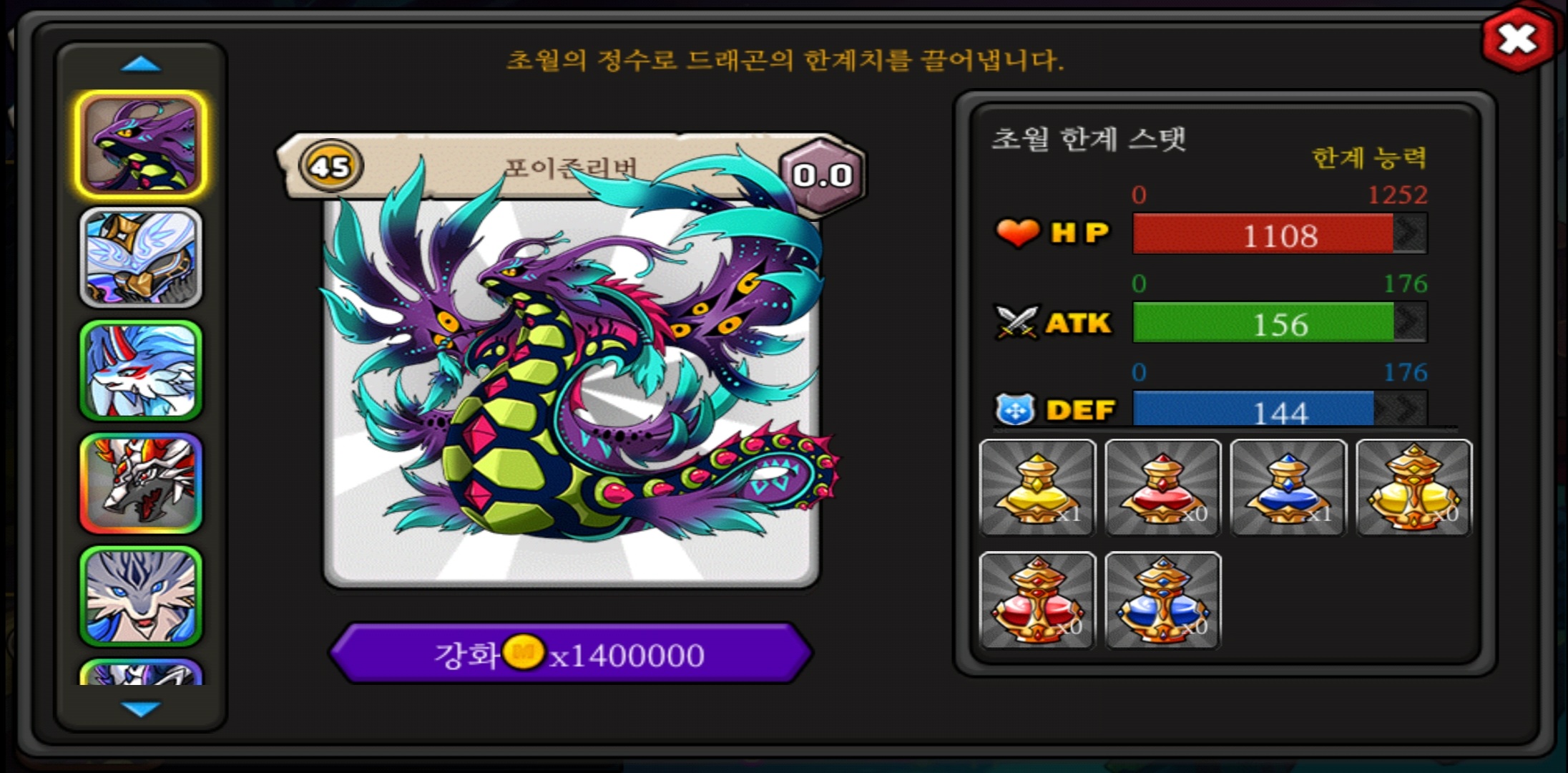
Task: Select the large red essence potion
Action: click(x=1037, y=600)
